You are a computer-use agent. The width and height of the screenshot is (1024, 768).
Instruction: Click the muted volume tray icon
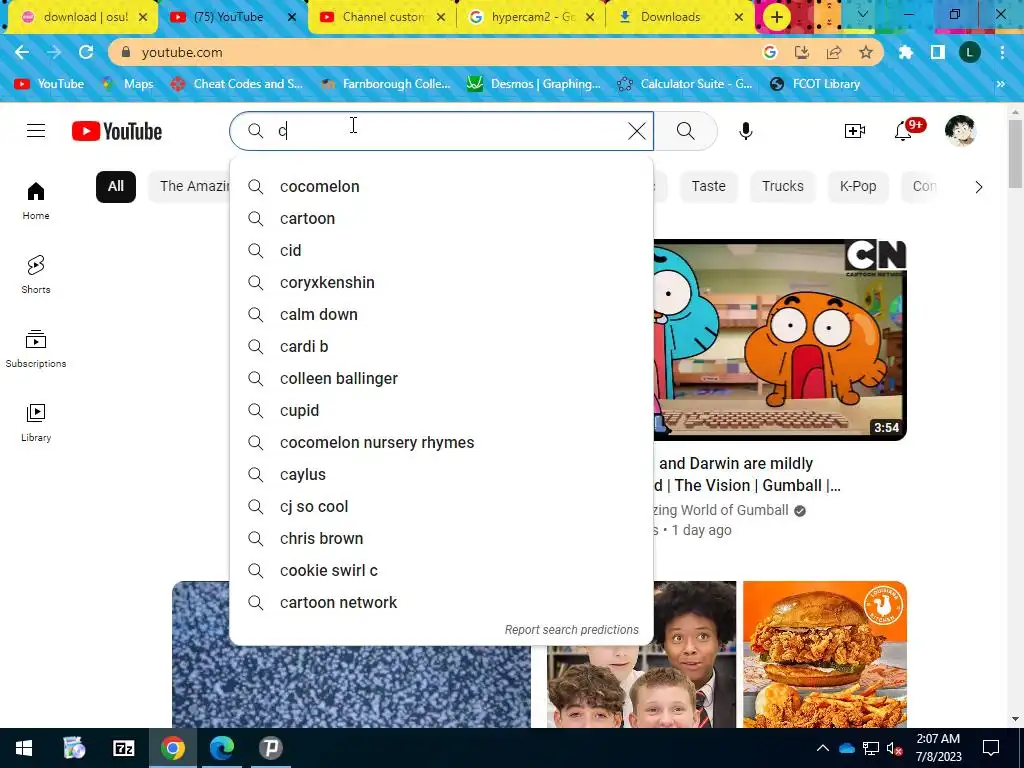pyautogui.click(x=895, y=748)
